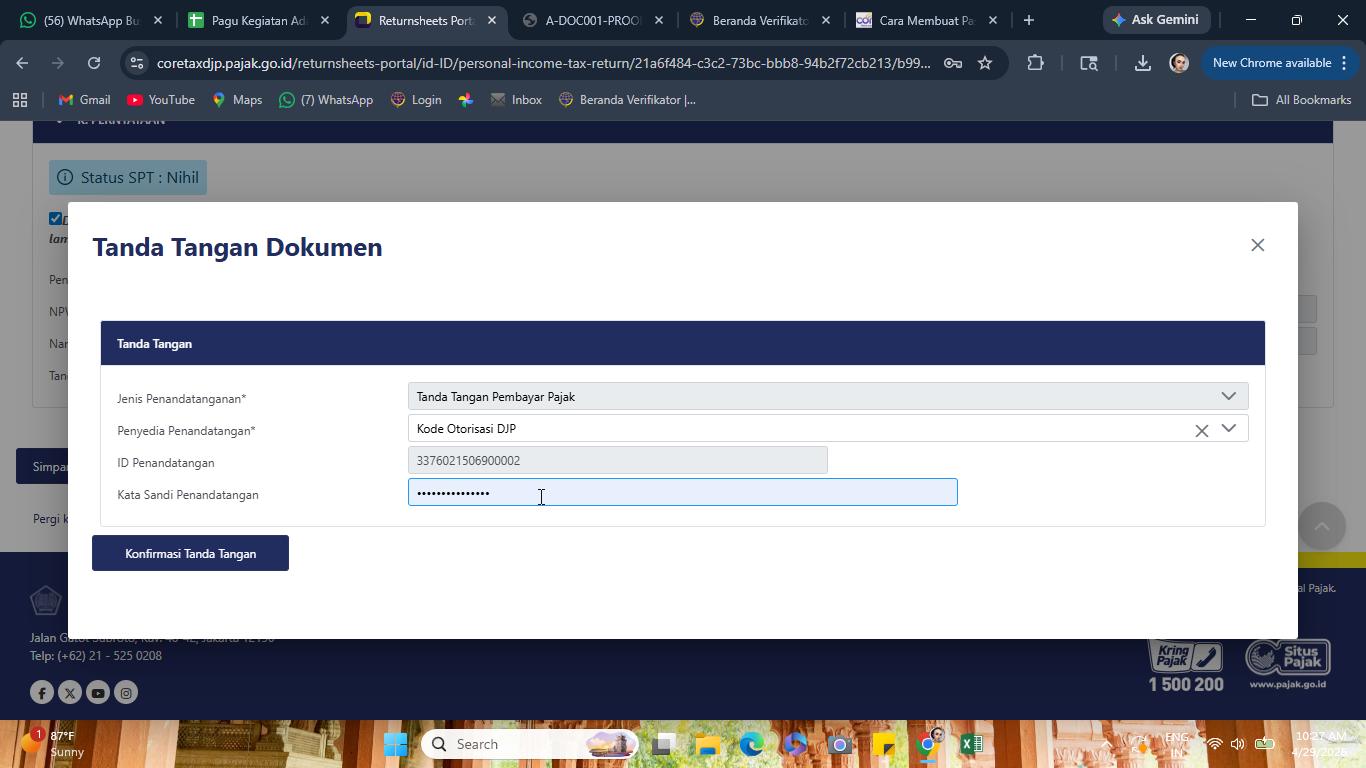Close the Tanda Tangan Dokumen dialog

pyautogui.click(x=1257, y=245)
